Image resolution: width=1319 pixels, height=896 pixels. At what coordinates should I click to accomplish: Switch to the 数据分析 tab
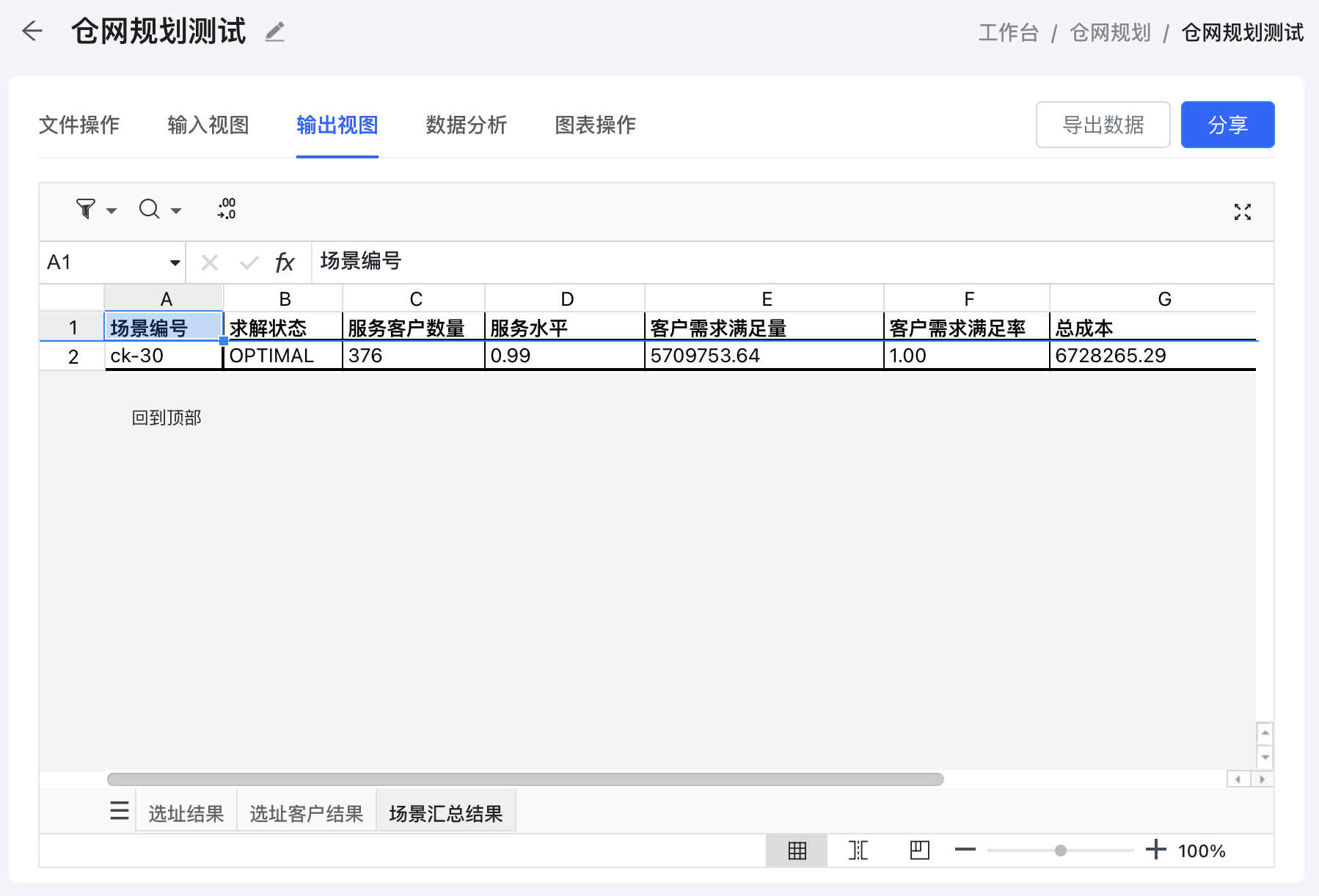[466, 125]
